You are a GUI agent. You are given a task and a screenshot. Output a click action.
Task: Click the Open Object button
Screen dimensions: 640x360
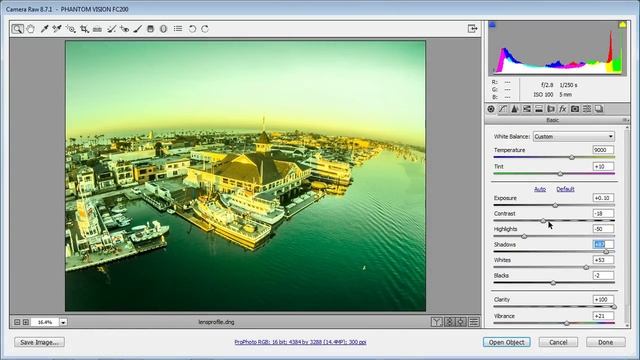pos(507,342)
